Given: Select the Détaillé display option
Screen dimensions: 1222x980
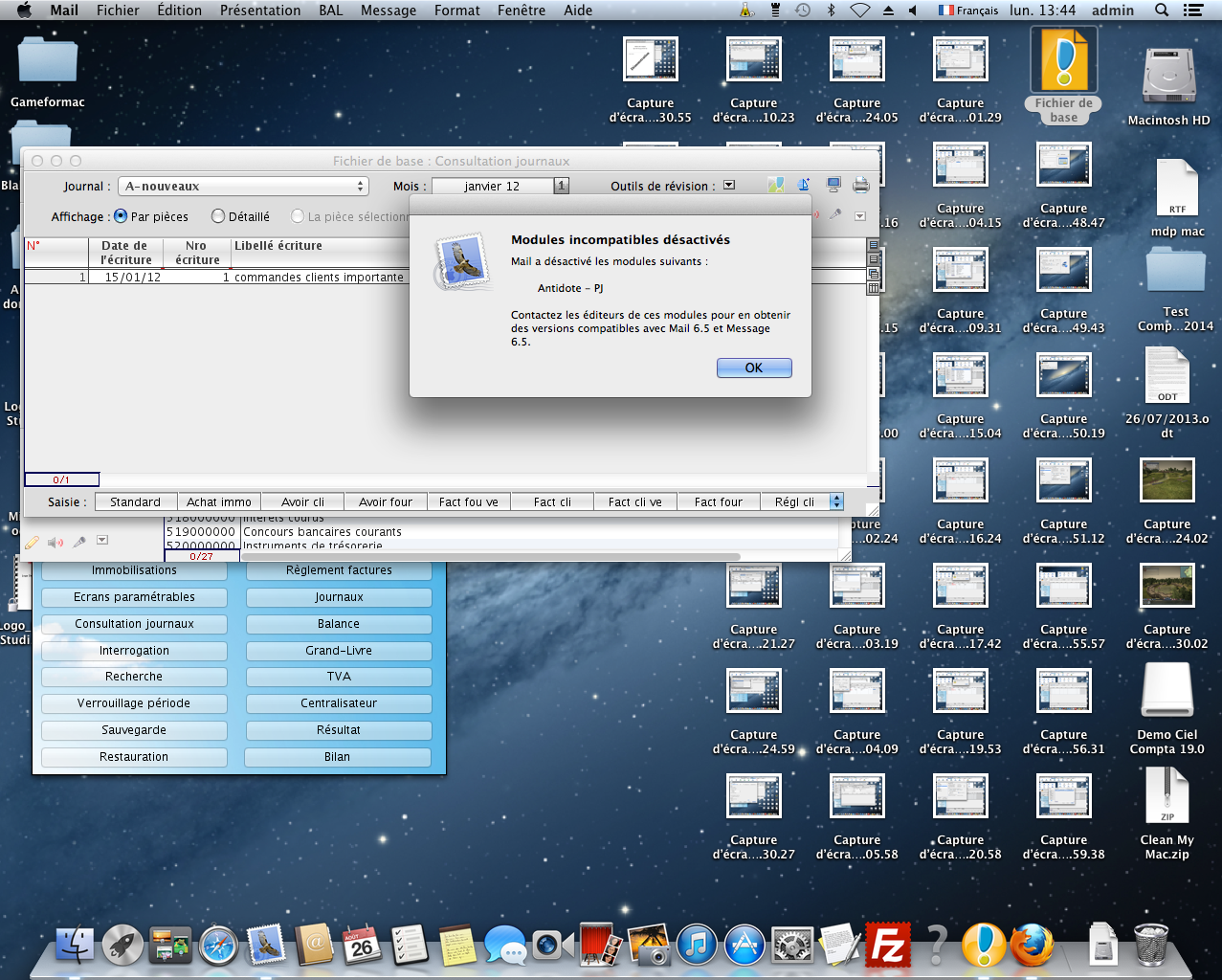Looking at the screenshot, I should (218, 216).
